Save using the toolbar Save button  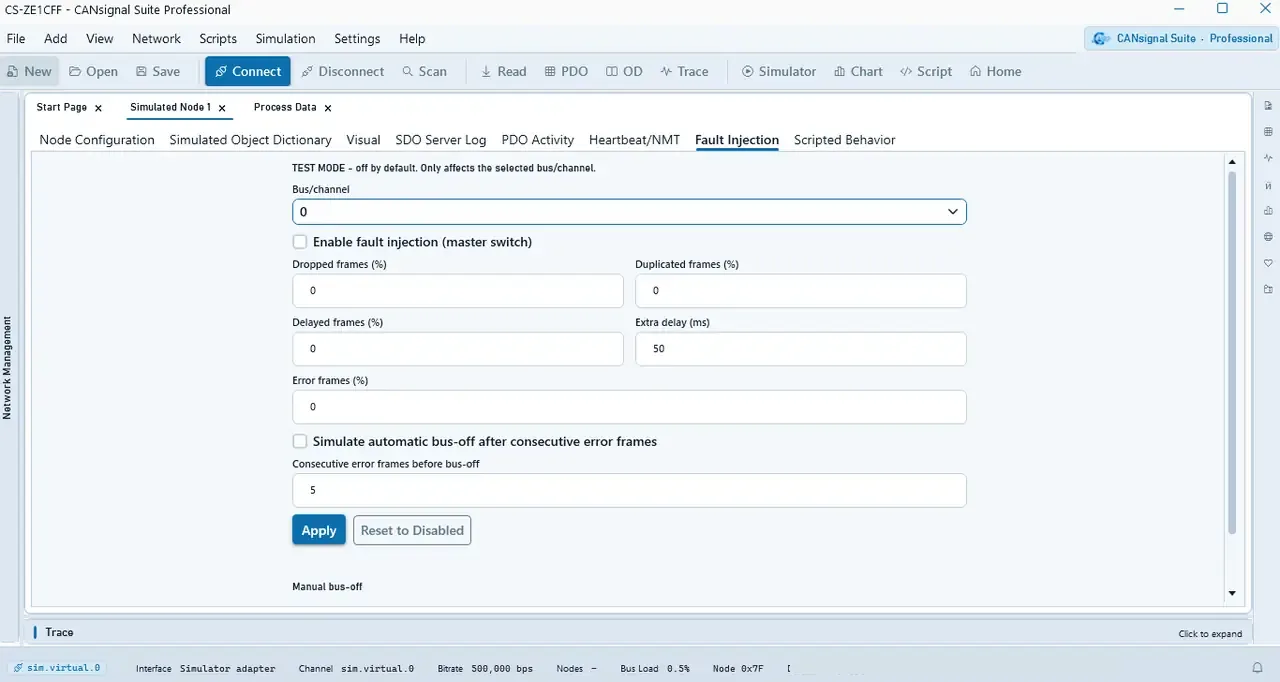[158, 71]
